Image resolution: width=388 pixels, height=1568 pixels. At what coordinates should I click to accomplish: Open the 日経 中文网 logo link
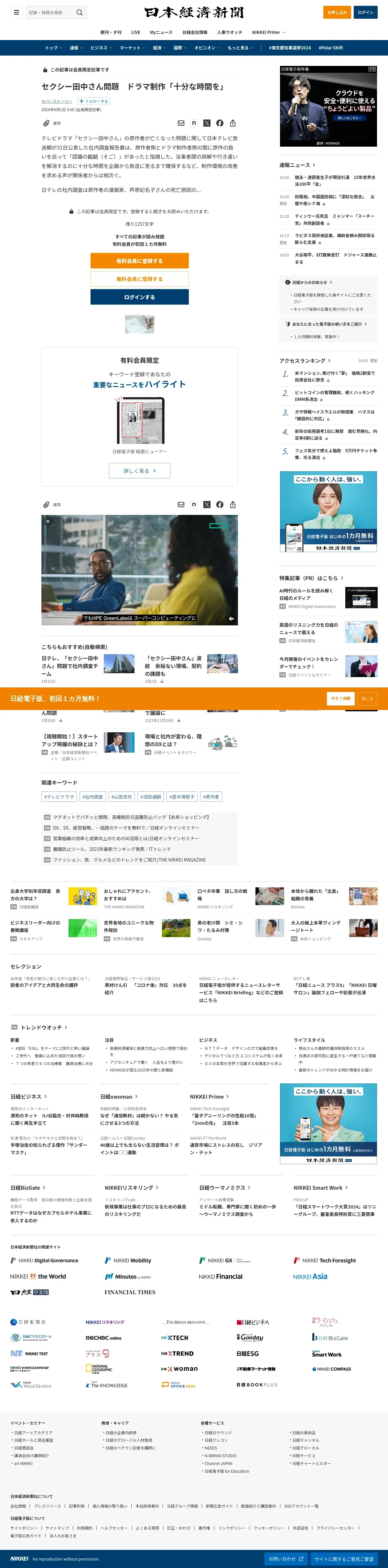coord(29,1292)
